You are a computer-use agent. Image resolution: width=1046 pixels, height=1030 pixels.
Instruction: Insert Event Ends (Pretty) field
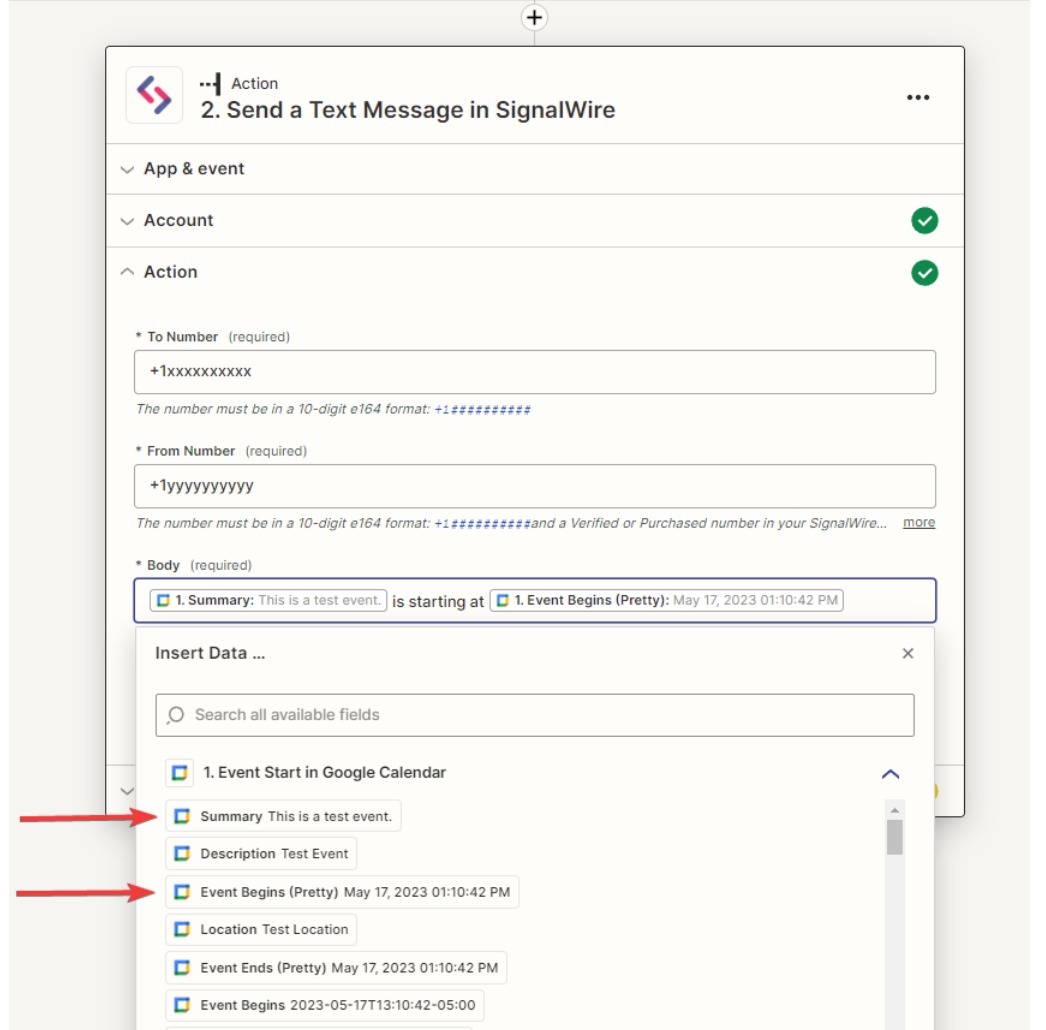pos(336,967)
